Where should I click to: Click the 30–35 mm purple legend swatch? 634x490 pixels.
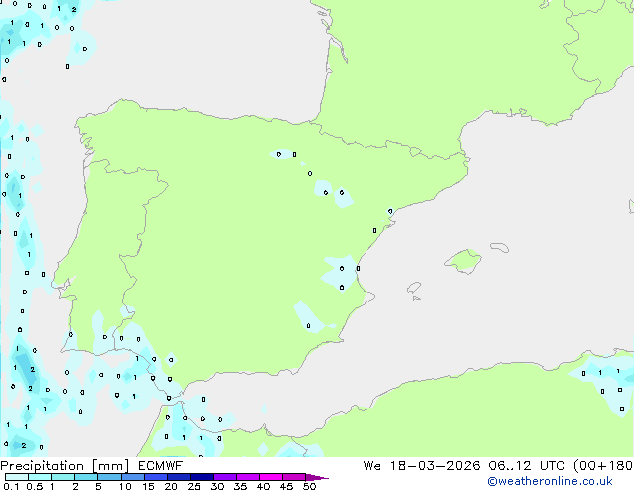point(224,477)
